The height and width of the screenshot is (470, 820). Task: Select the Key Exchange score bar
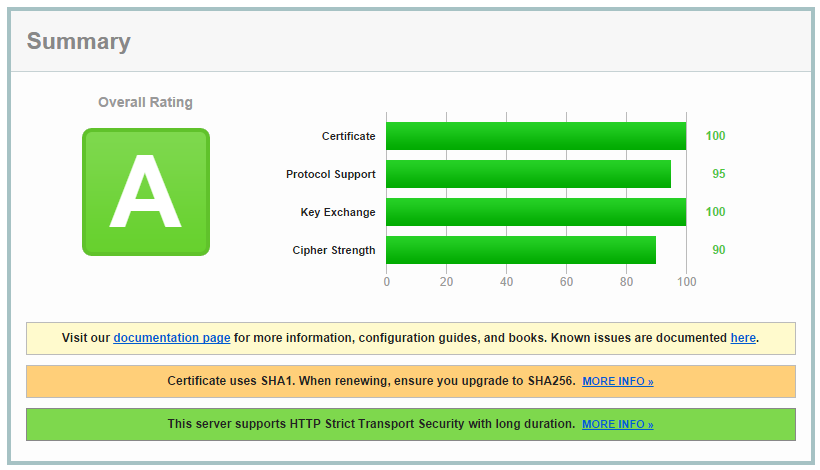535,212
